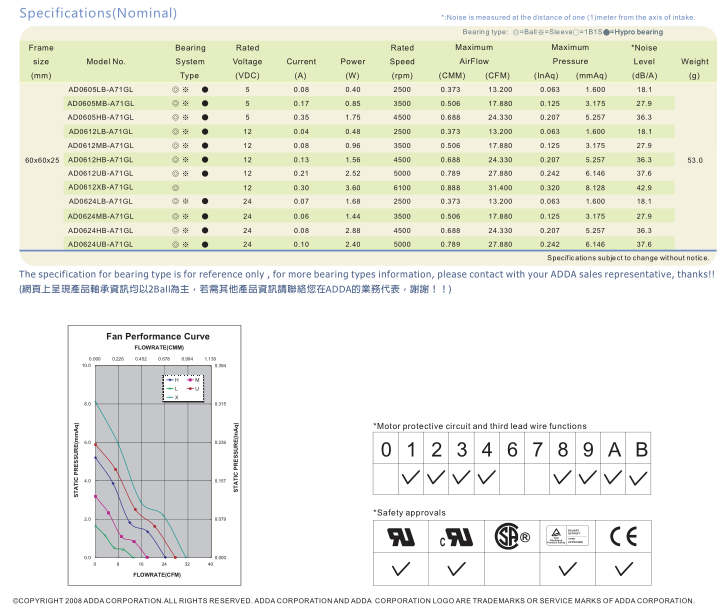Select model AD0612MB-A71GL

(101, 145)
